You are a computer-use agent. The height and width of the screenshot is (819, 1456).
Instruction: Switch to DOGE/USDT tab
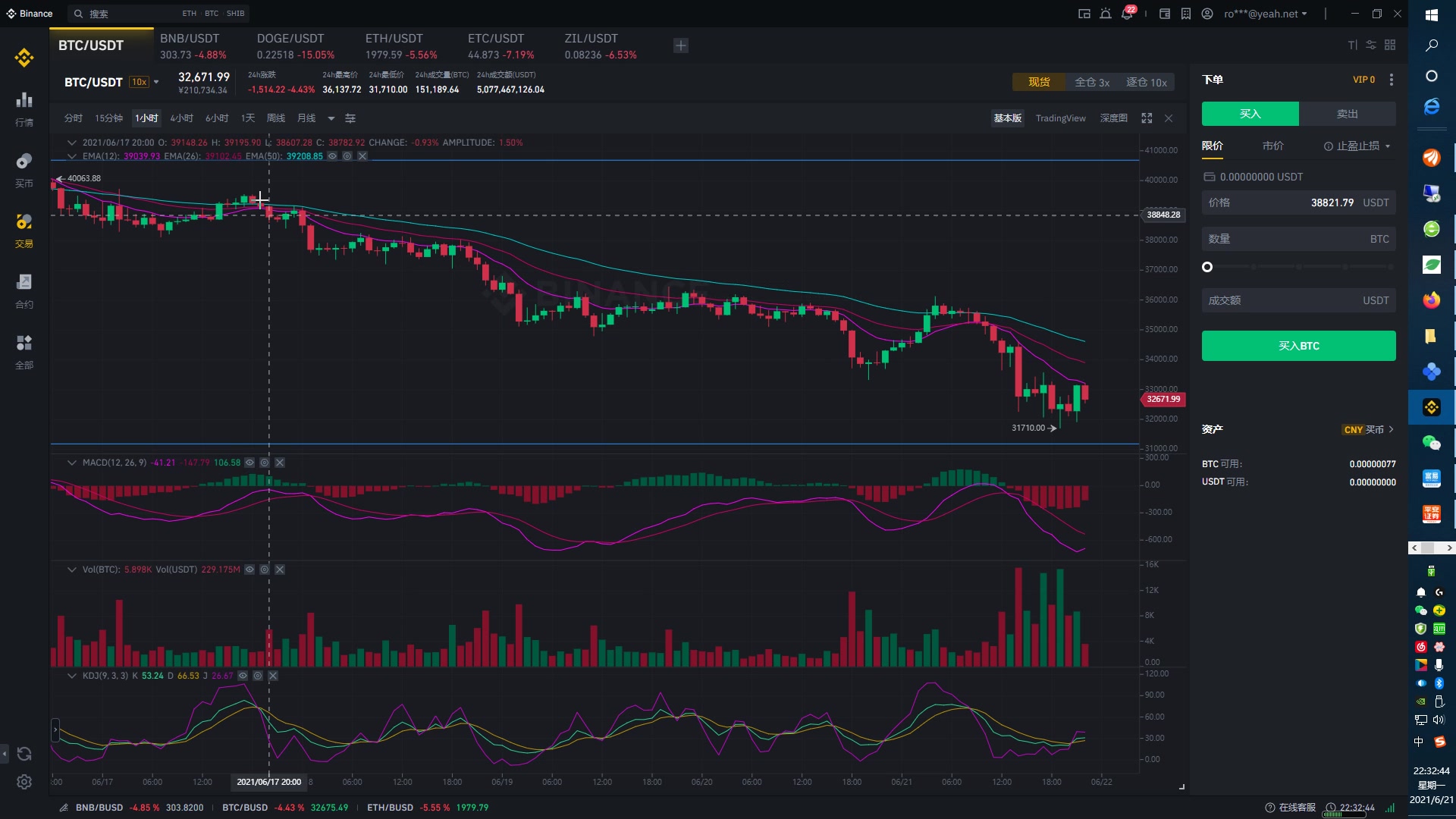295,46
